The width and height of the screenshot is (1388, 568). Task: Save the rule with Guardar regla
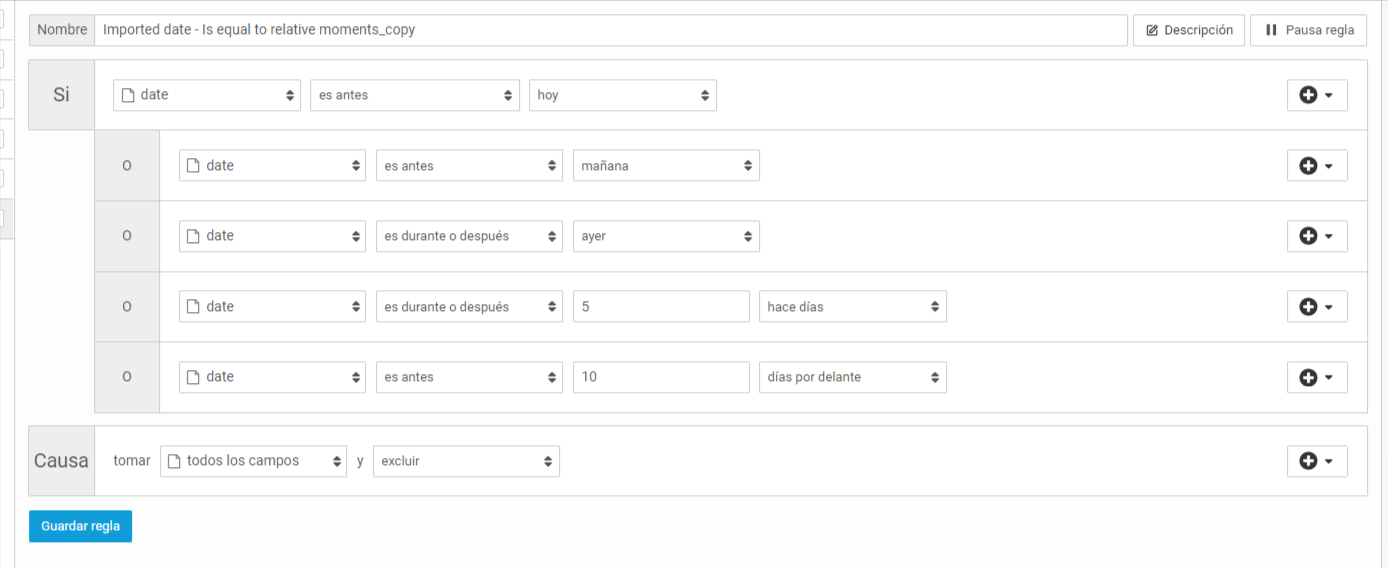click(x=80, y=526)
